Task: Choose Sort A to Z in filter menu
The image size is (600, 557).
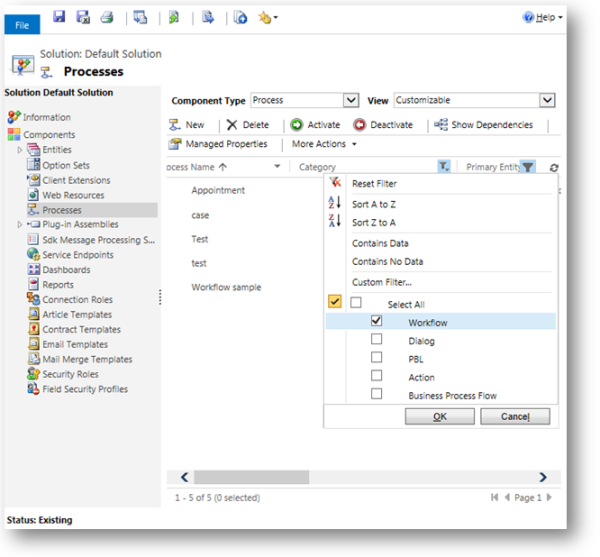Action: [x=374, y=204]
